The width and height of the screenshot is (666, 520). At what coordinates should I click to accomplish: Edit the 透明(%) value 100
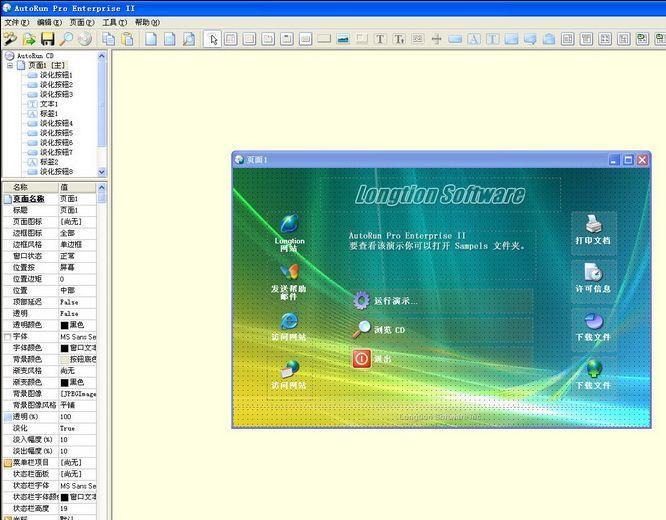tap(77, 417)
